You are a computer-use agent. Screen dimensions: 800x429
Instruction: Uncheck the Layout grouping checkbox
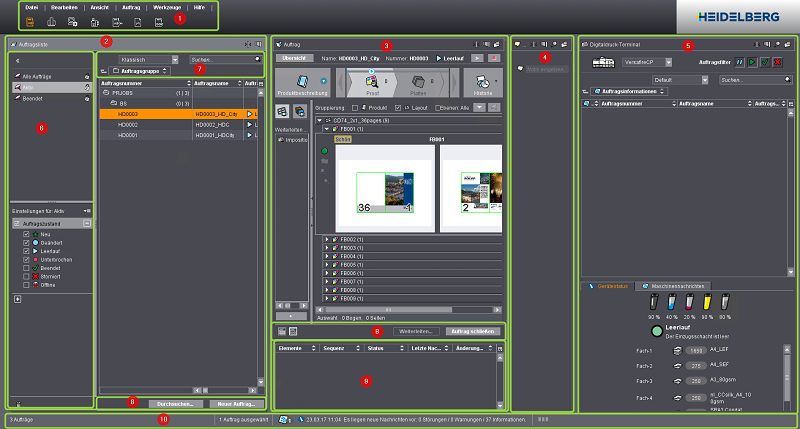[x=399, y=107]
